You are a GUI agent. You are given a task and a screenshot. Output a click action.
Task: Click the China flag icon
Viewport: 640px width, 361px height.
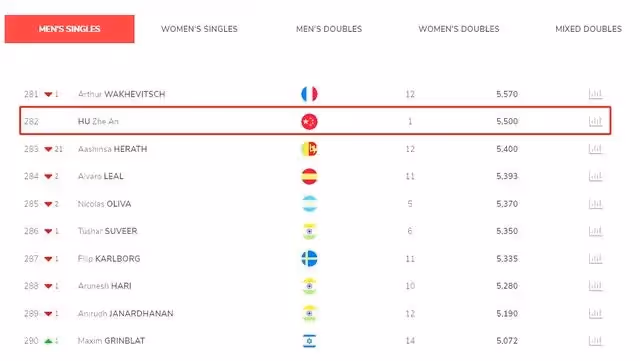[x=309, y=121]
